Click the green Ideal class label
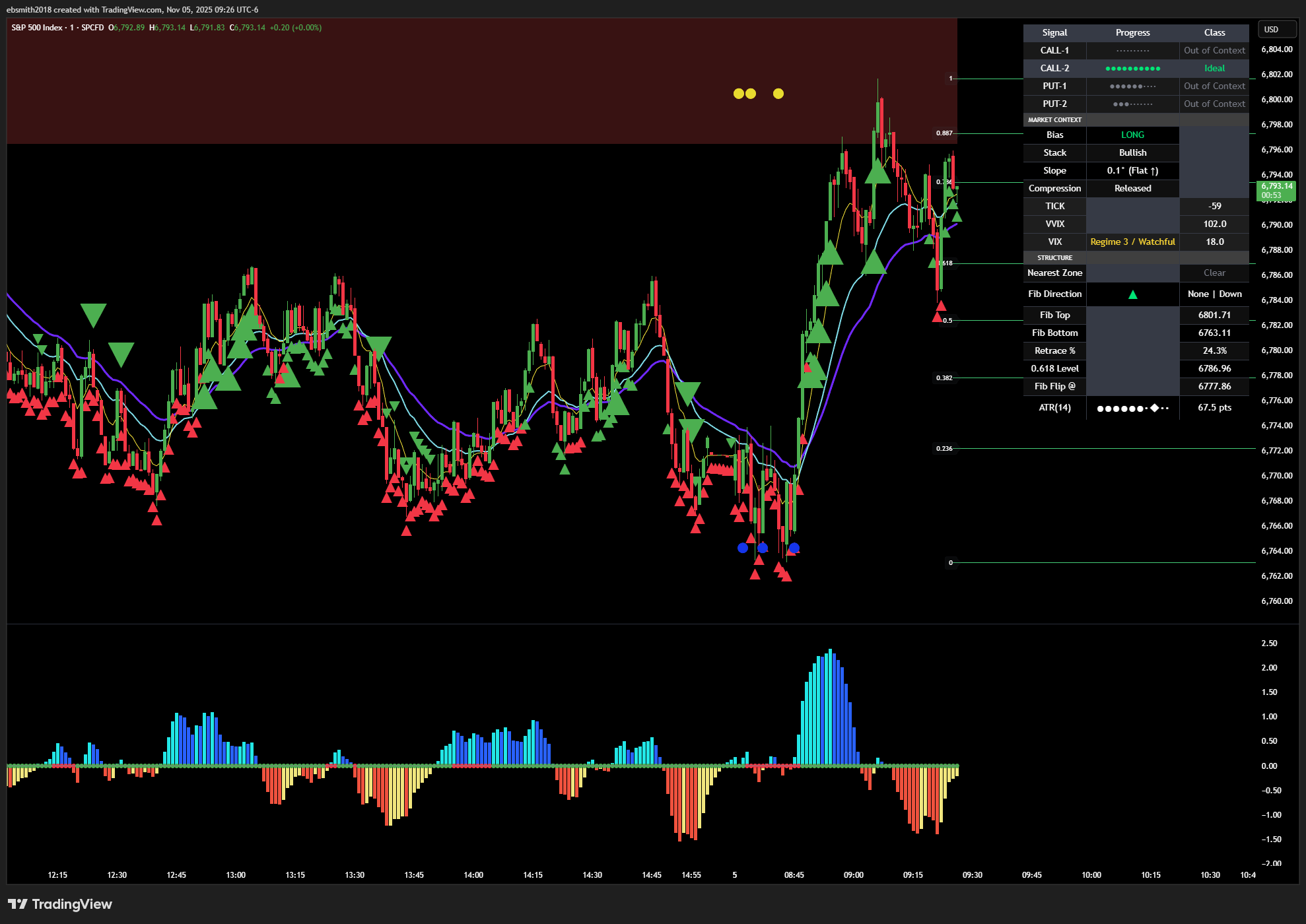Viewport: 1306px width, 924px height. tap(1214, 69)
